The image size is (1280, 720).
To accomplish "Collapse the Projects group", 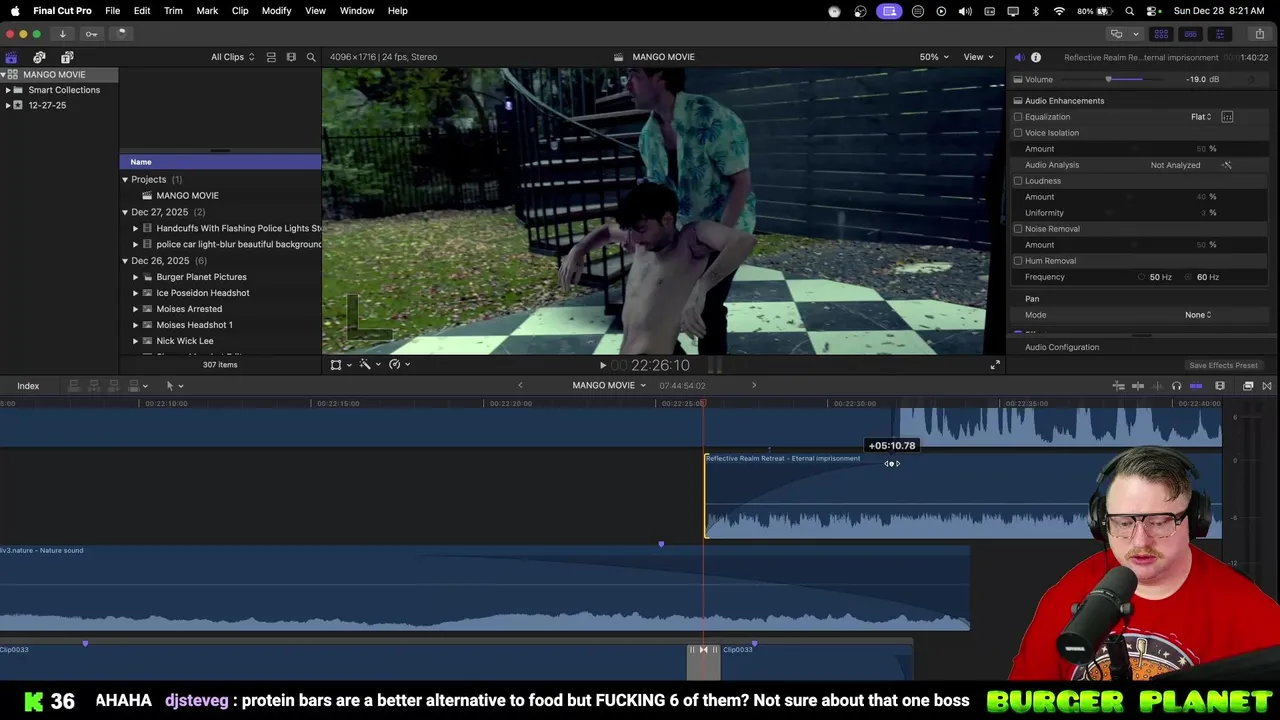I will pos(125,180).
